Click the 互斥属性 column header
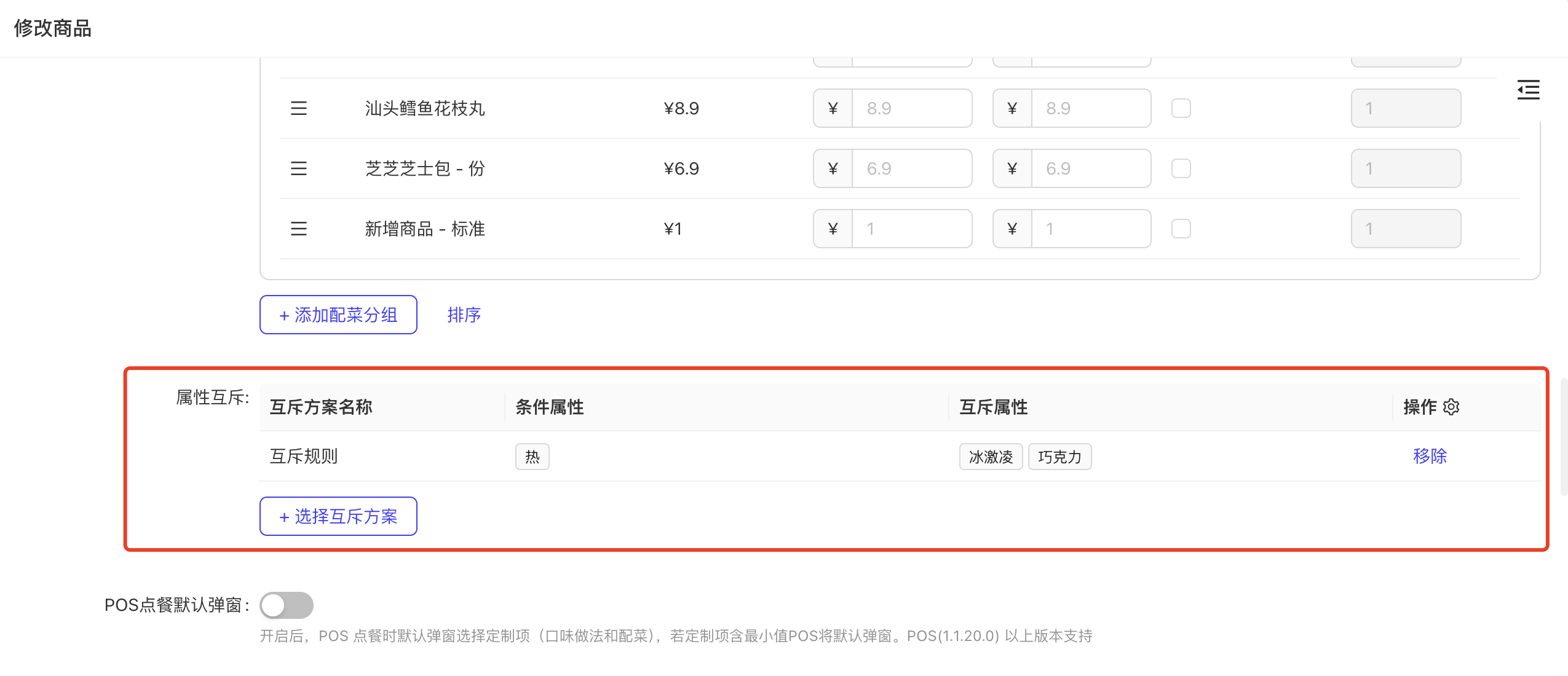 993,407
